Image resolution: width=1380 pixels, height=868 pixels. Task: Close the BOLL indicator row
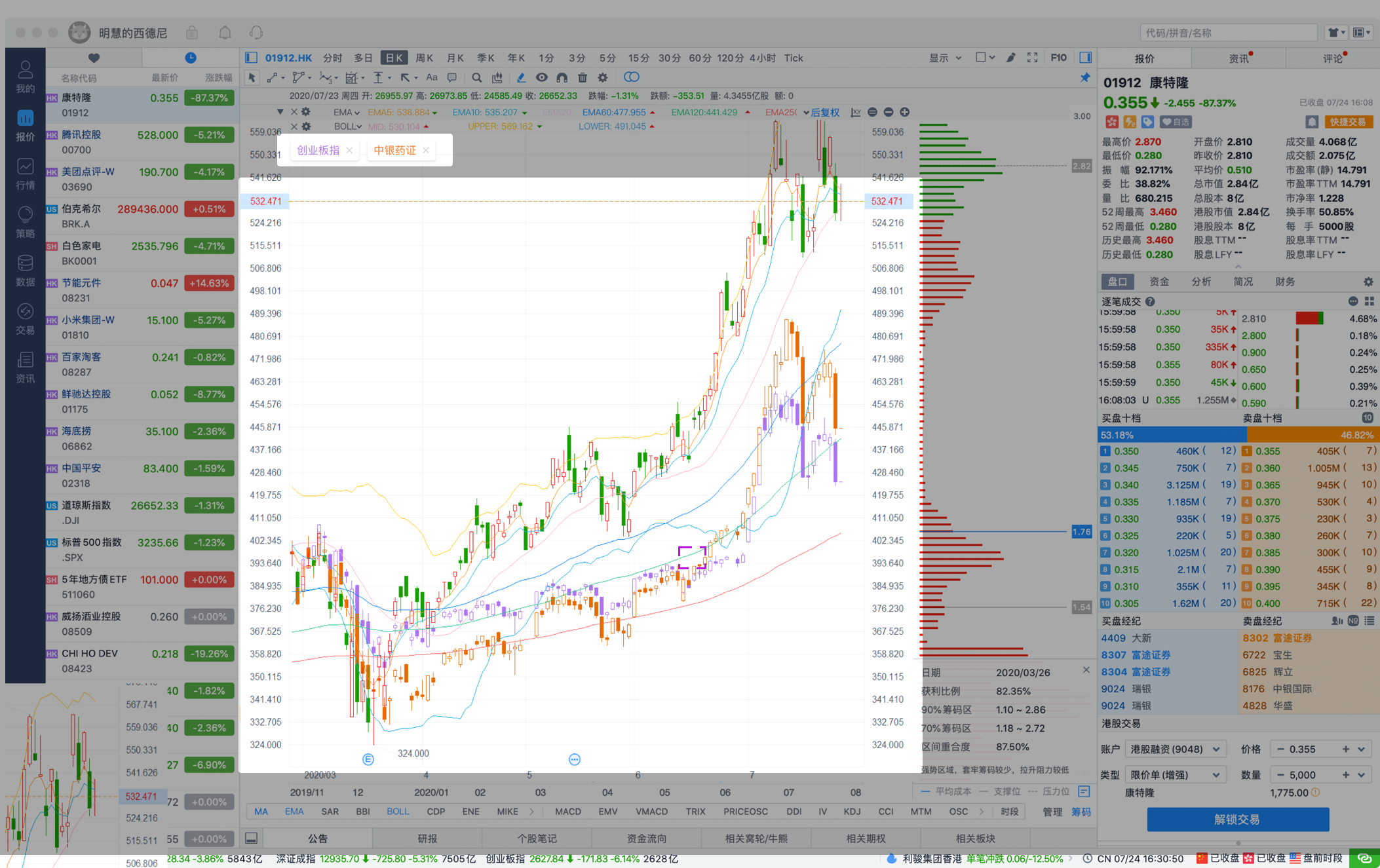(294, 126)
